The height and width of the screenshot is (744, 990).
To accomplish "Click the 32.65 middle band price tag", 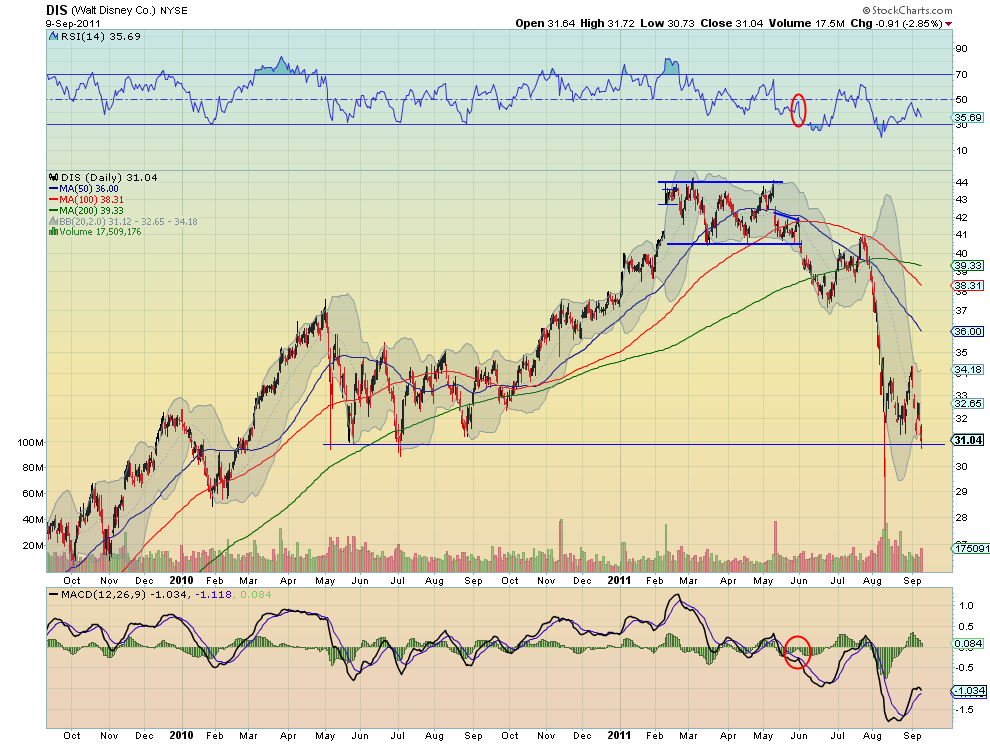I will point(967,403).
